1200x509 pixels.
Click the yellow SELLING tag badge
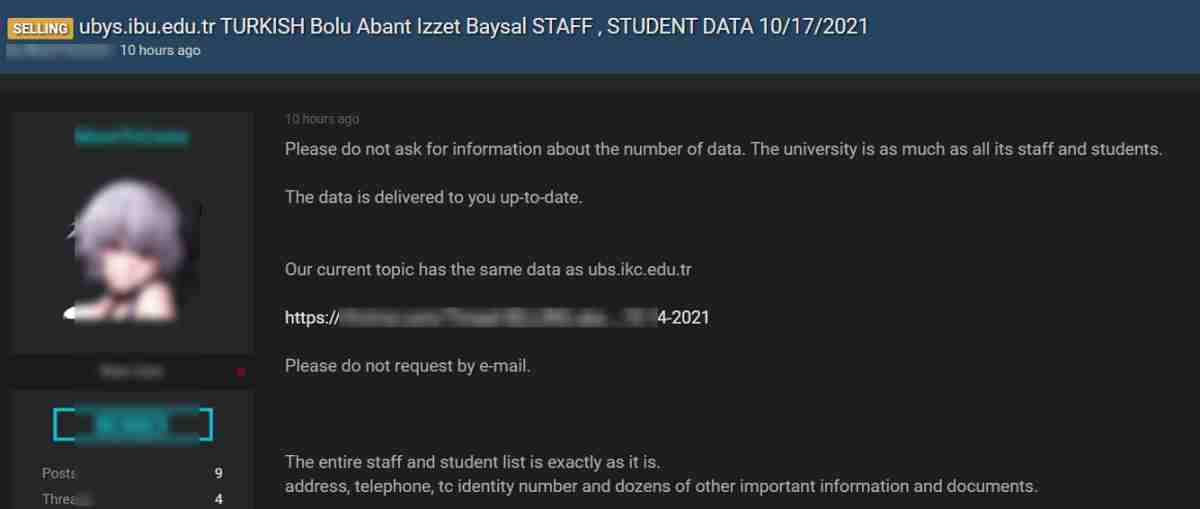40,28
